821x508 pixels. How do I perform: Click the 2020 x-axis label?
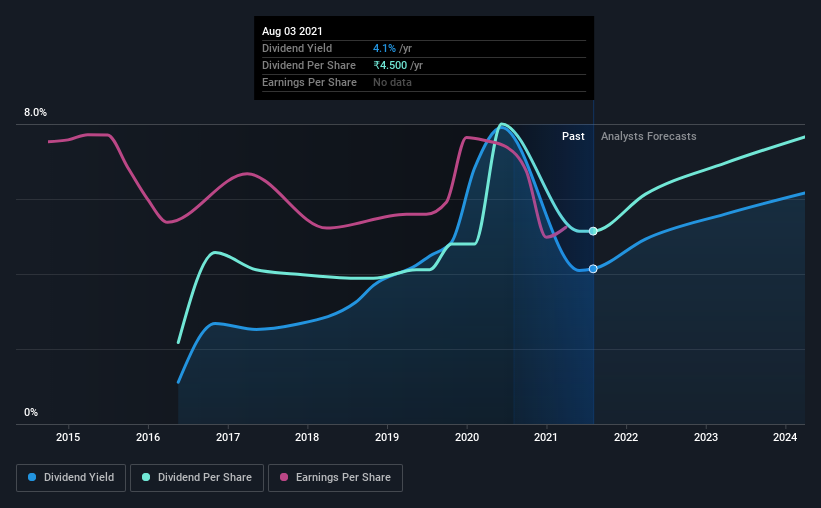[467, 437]
